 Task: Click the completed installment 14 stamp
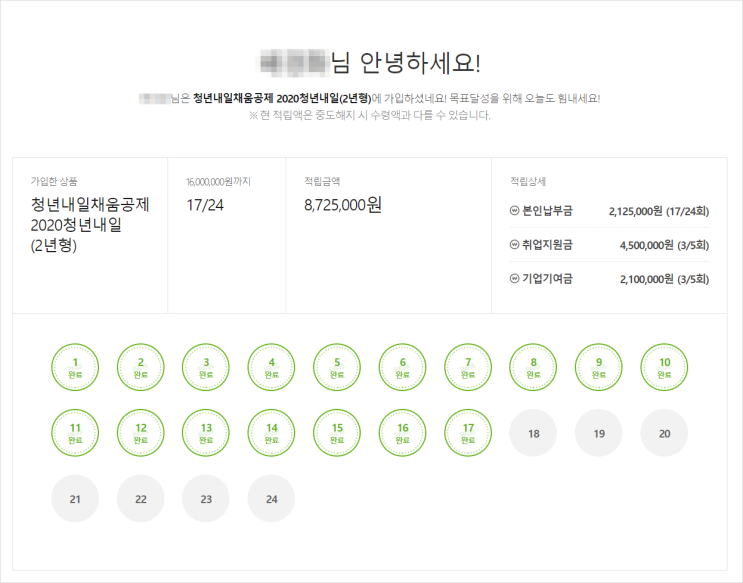[271, 433]
